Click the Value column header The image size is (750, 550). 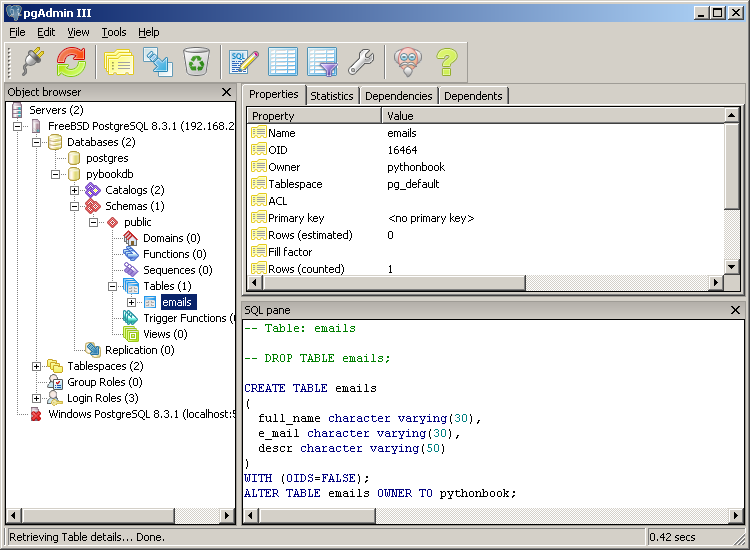tap(553, 116)
